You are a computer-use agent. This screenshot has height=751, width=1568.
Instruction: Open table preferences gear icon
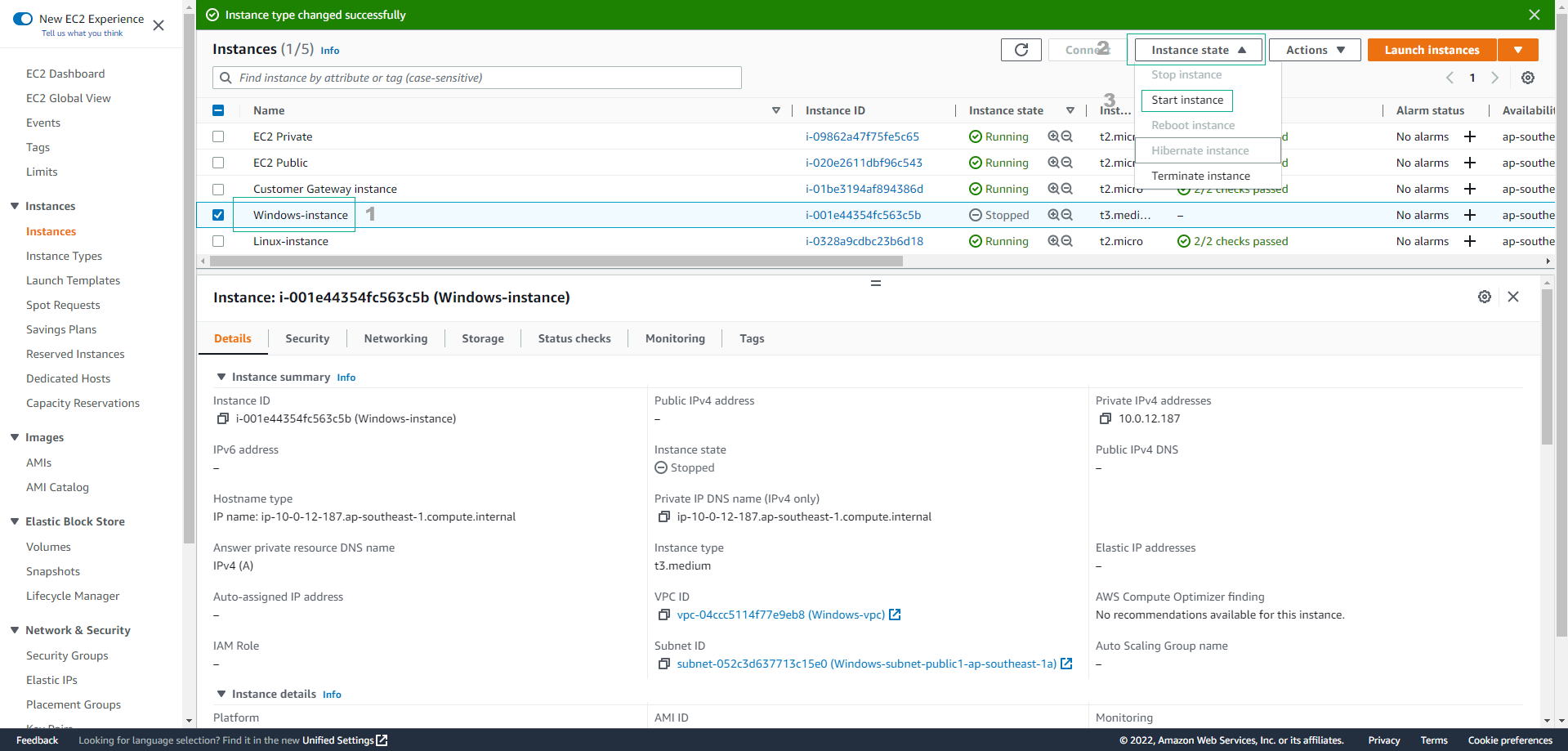[1527, 78]
